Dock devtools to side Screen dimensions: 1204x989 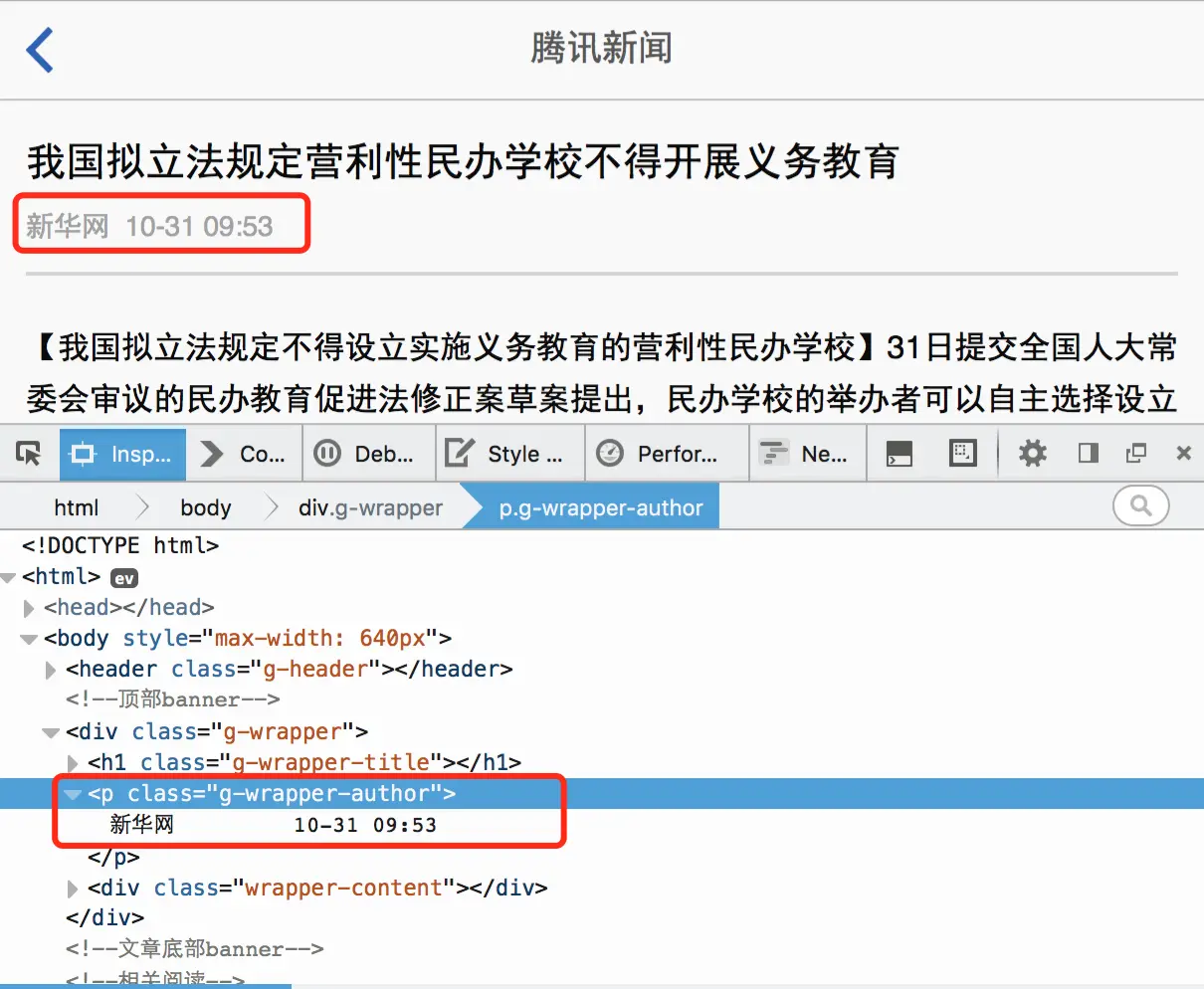click(1089, 454)
